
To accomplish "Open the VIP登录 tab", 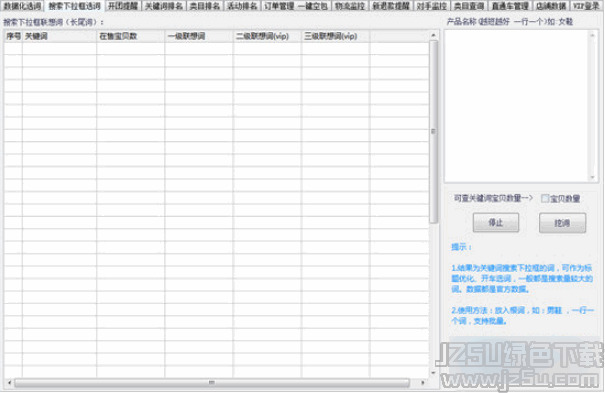I will [x=586, y=6].
